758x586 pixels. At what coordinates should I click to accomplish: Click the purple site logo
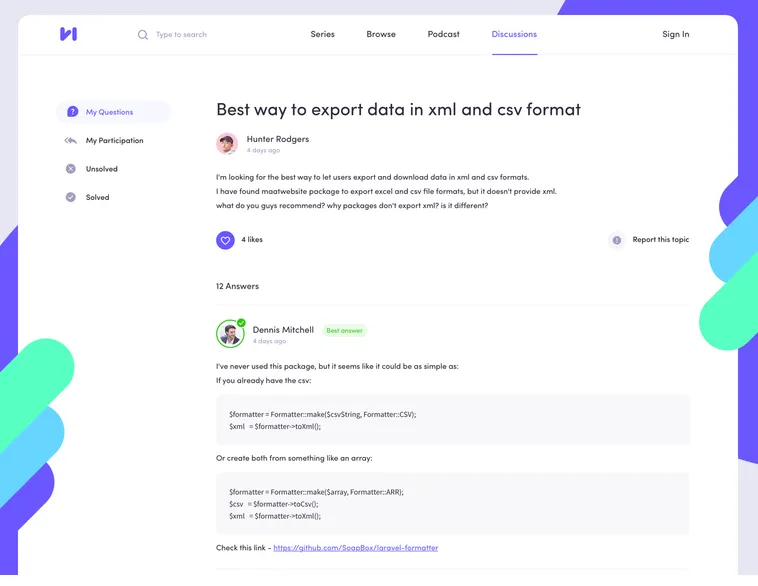(68, 34)
